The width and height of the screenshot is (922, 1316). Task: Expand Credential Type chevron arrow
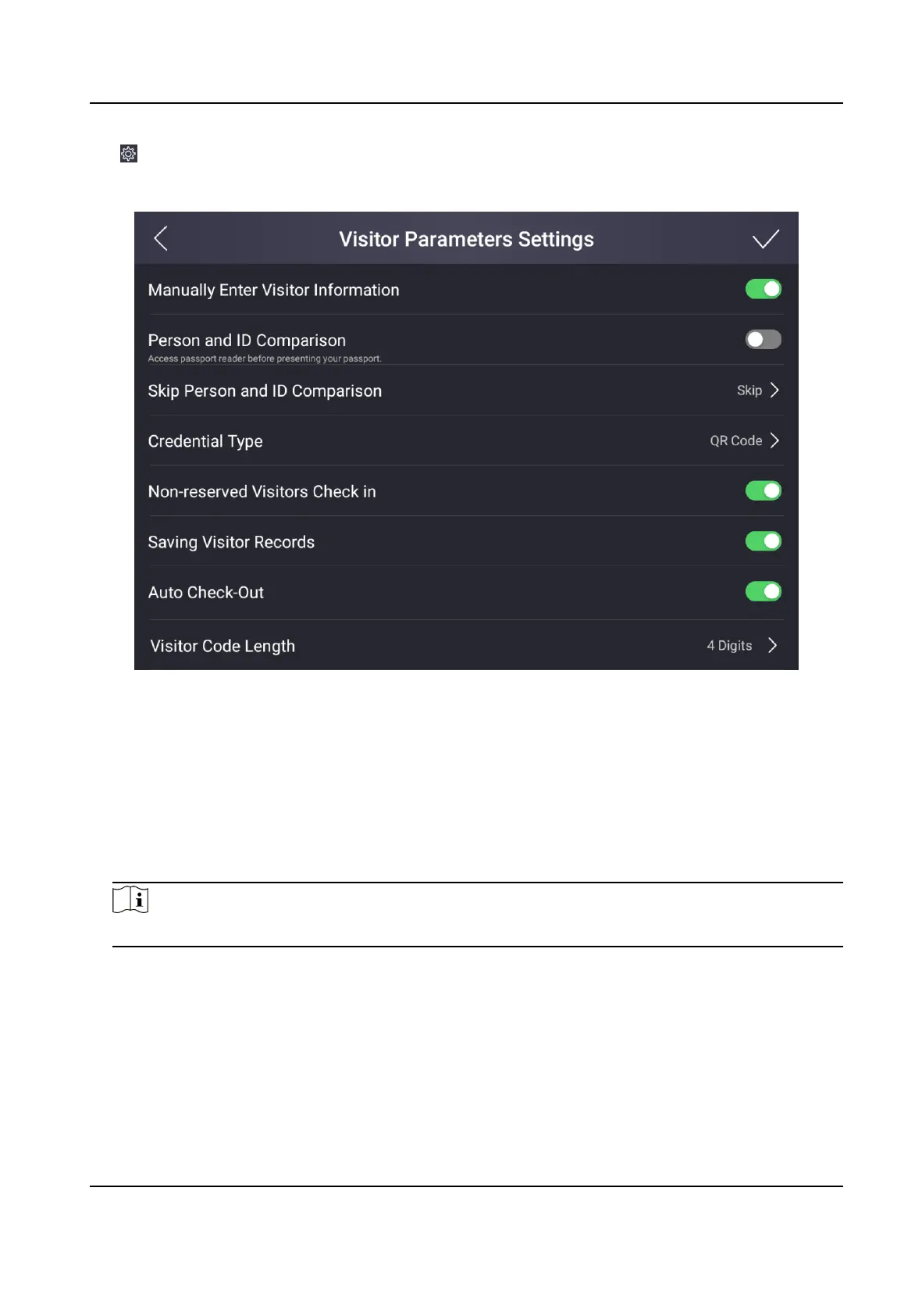(774, 440)
